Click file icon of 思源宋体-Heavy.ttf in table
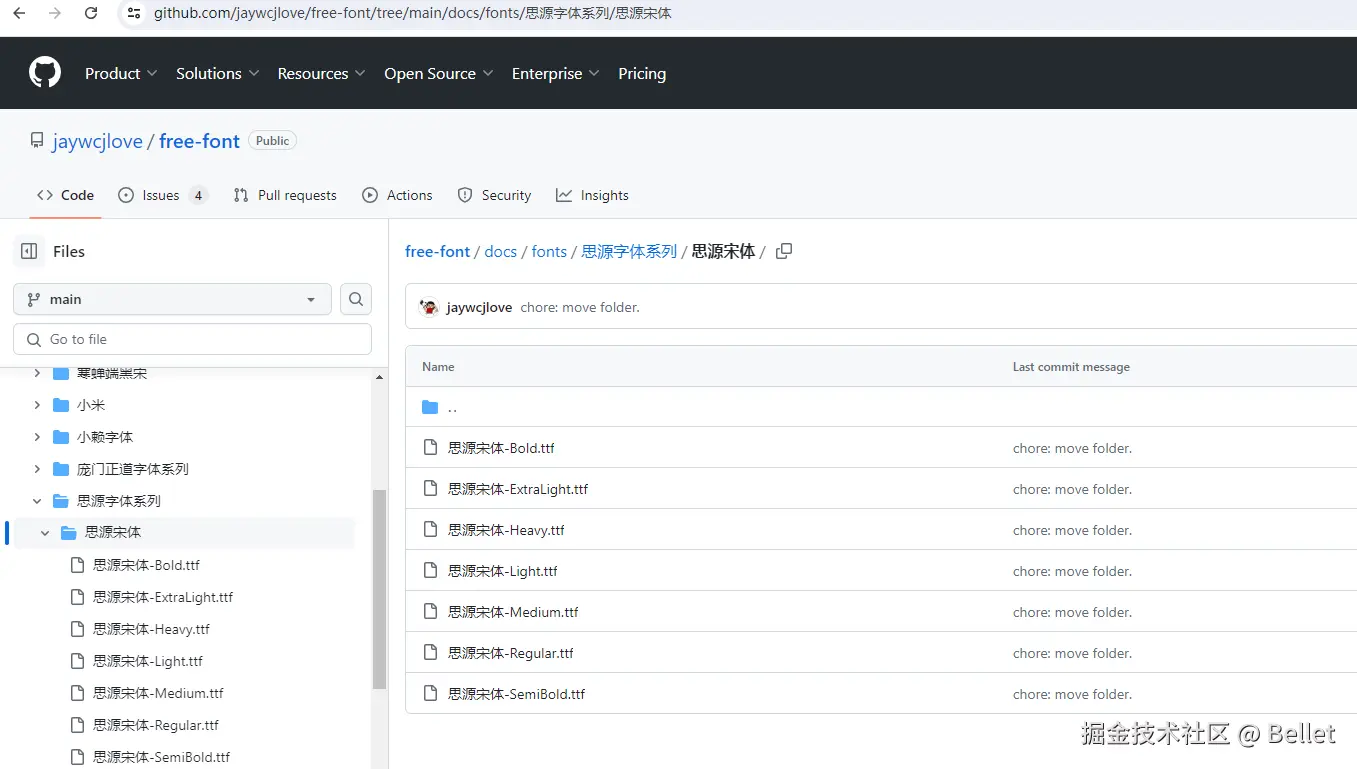This screenshot has height=769, width=1357. pyautogui.click(x=431, y=530)
